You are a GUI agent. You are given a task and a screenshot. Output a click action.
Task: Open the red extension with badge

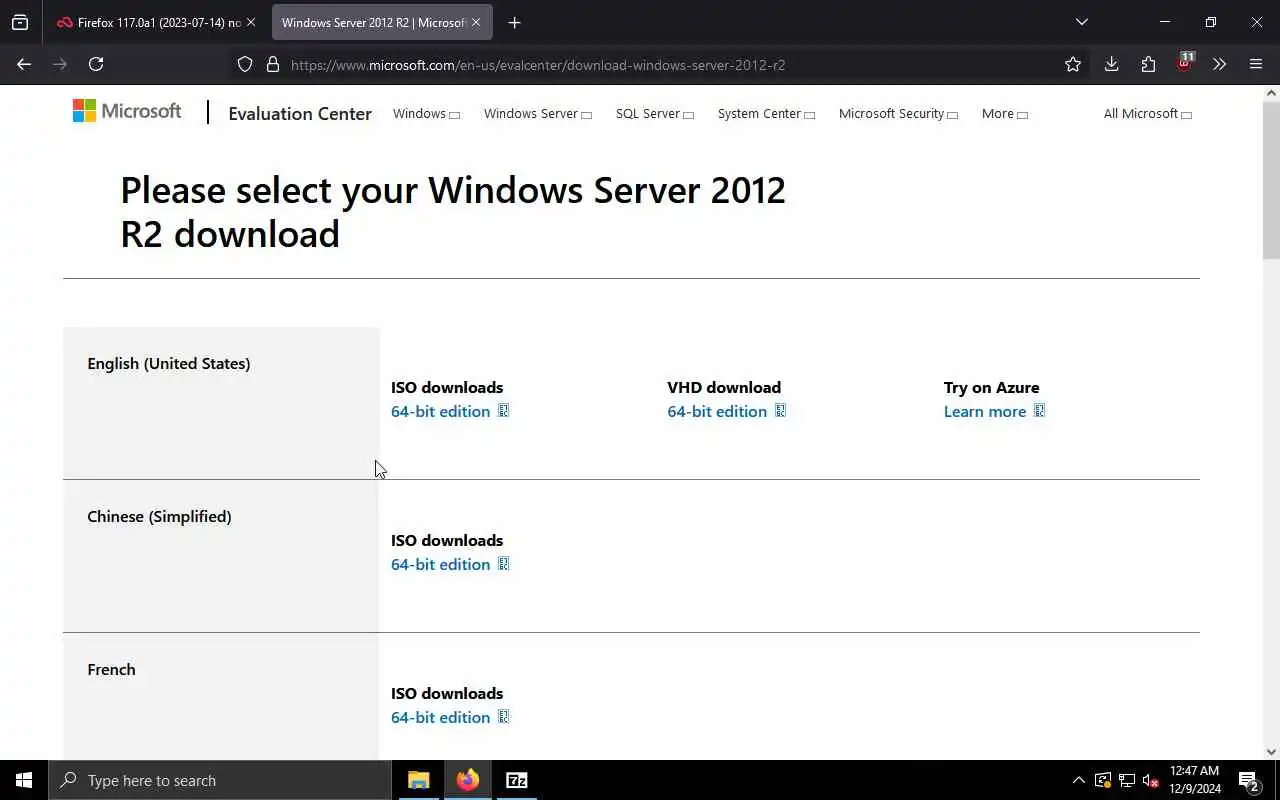[x=1185, y=63]
